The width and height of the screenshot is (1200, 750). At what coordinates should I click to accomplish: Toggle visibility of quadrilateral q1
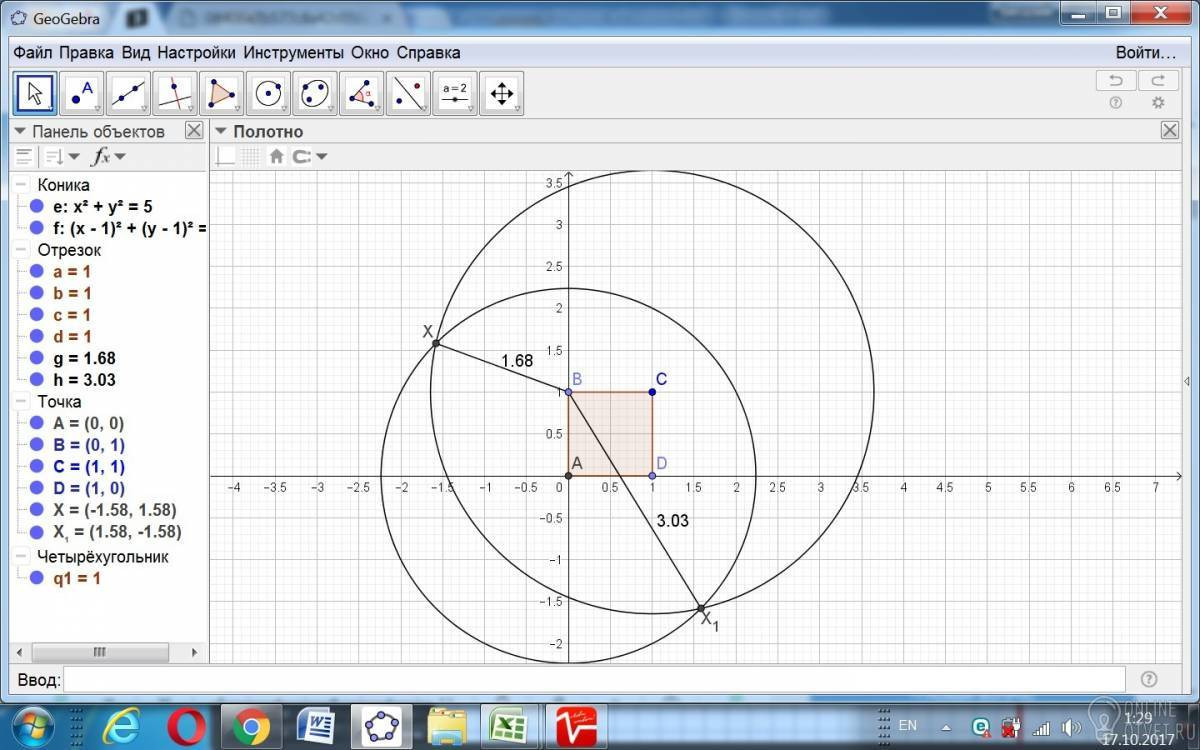pos(37,578)
